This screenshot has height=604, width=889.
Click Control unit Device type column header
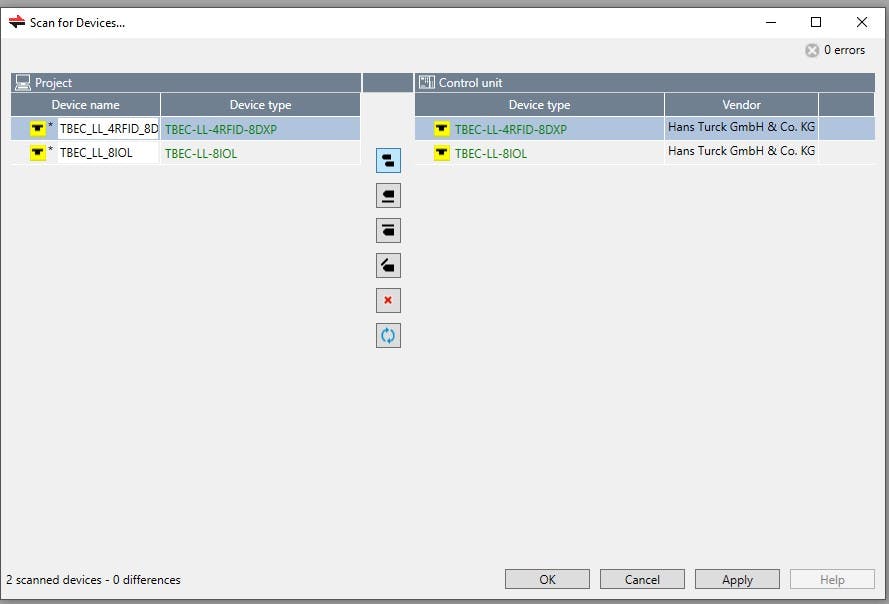pos(539,105)
